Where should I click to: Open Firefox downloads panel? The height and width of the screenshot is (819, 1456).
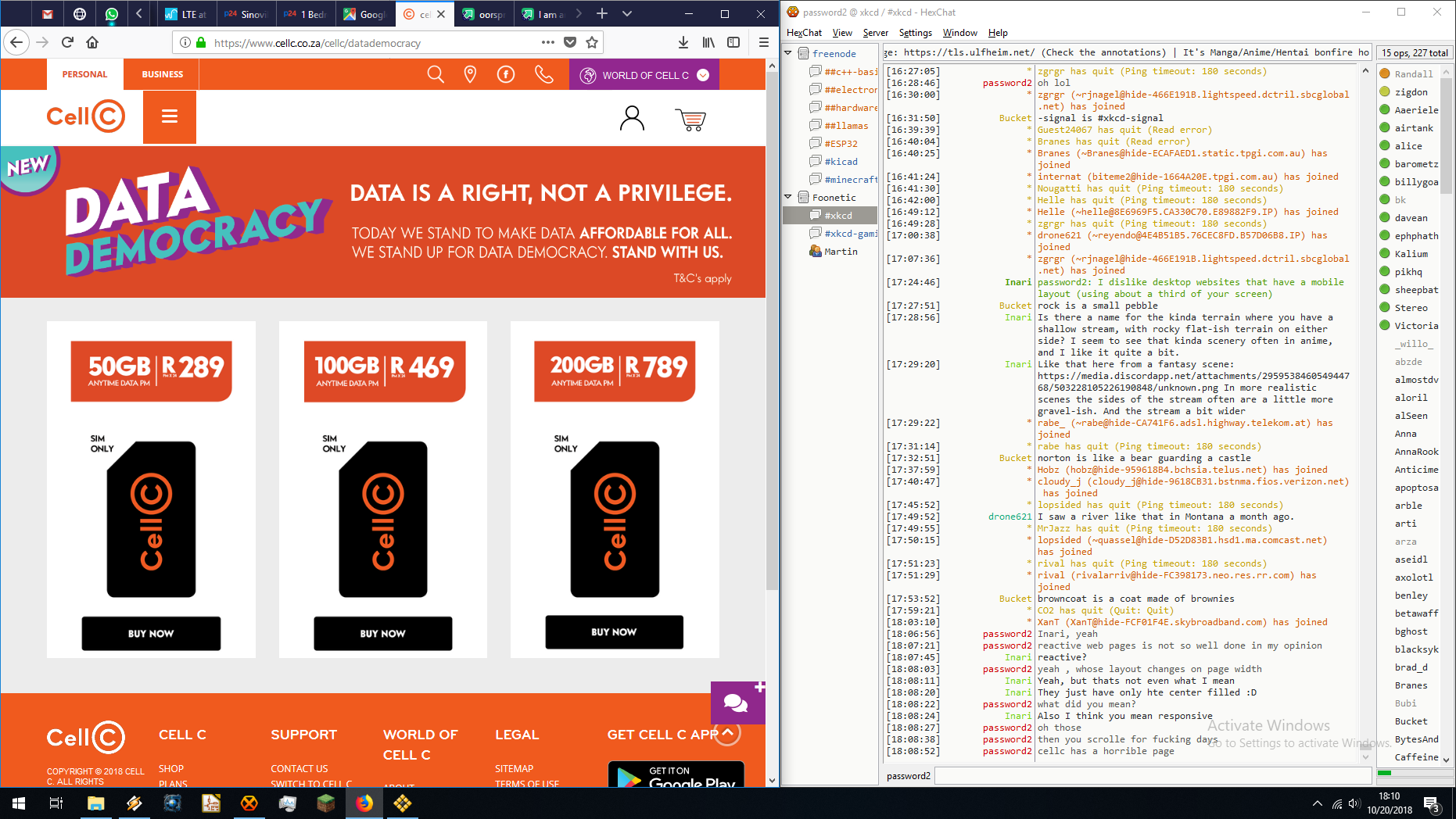click(683, 42)
